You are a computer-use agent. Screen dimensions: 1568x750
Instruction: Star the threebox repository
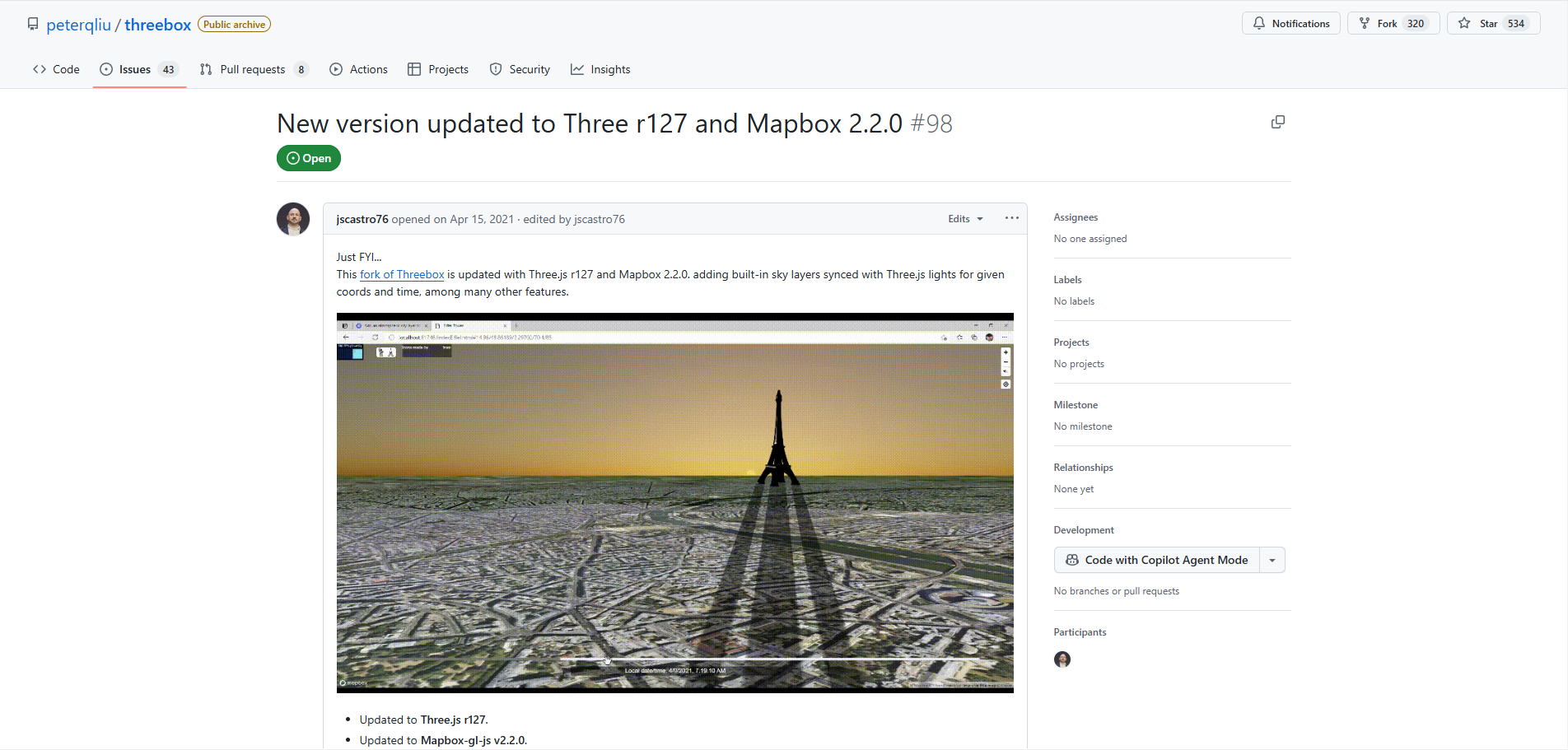pos(1493,24)
